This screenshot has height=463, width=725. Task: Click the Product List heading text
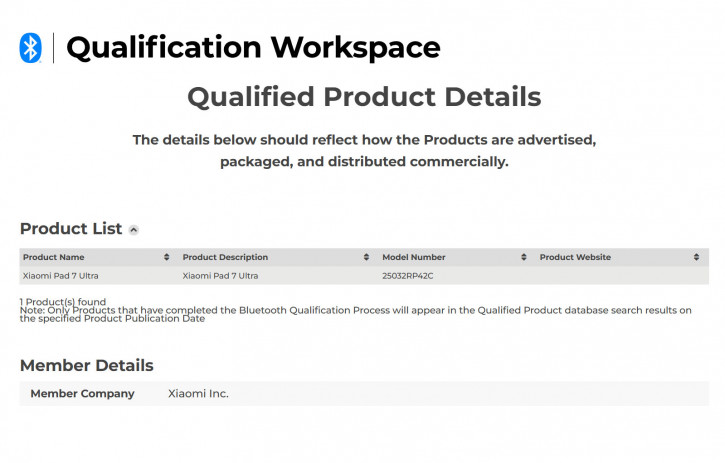tap(71, 228)
